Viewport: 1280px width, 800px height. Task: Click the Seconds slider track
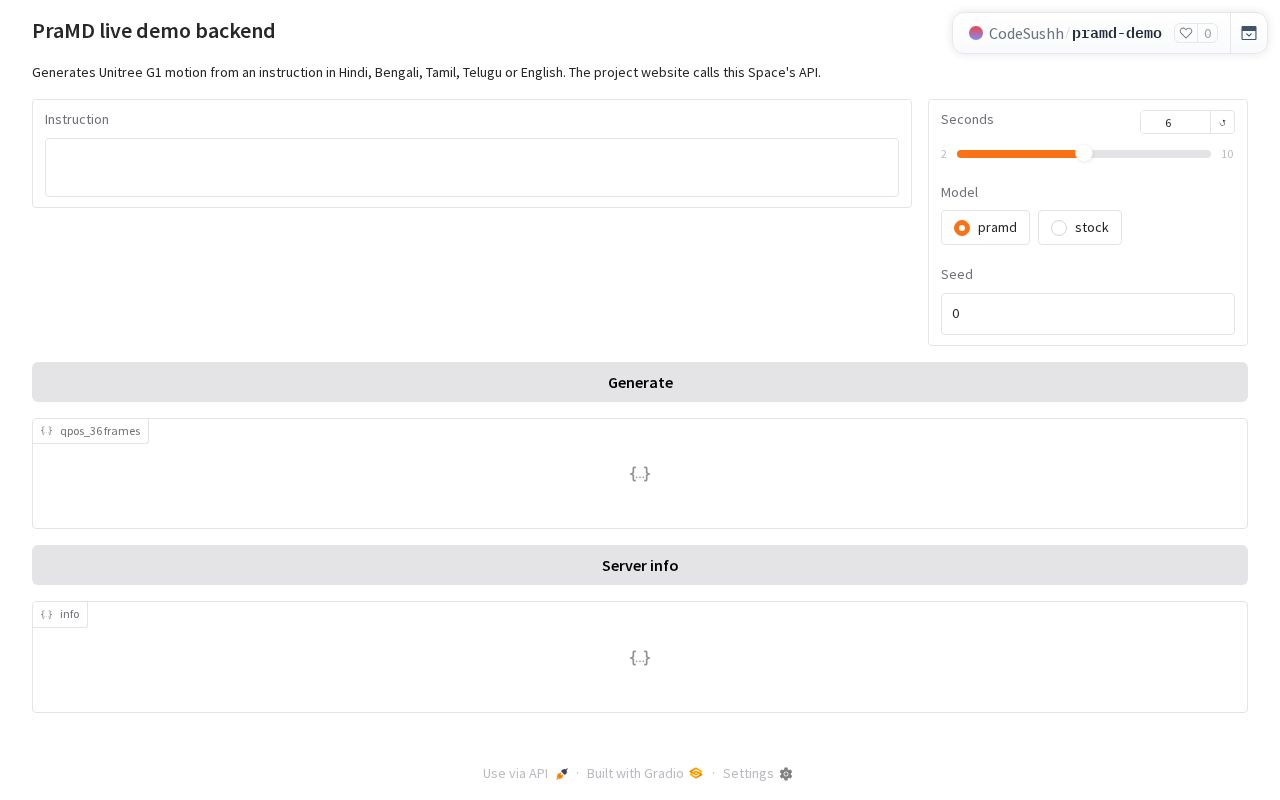[x=1084, y=154]
